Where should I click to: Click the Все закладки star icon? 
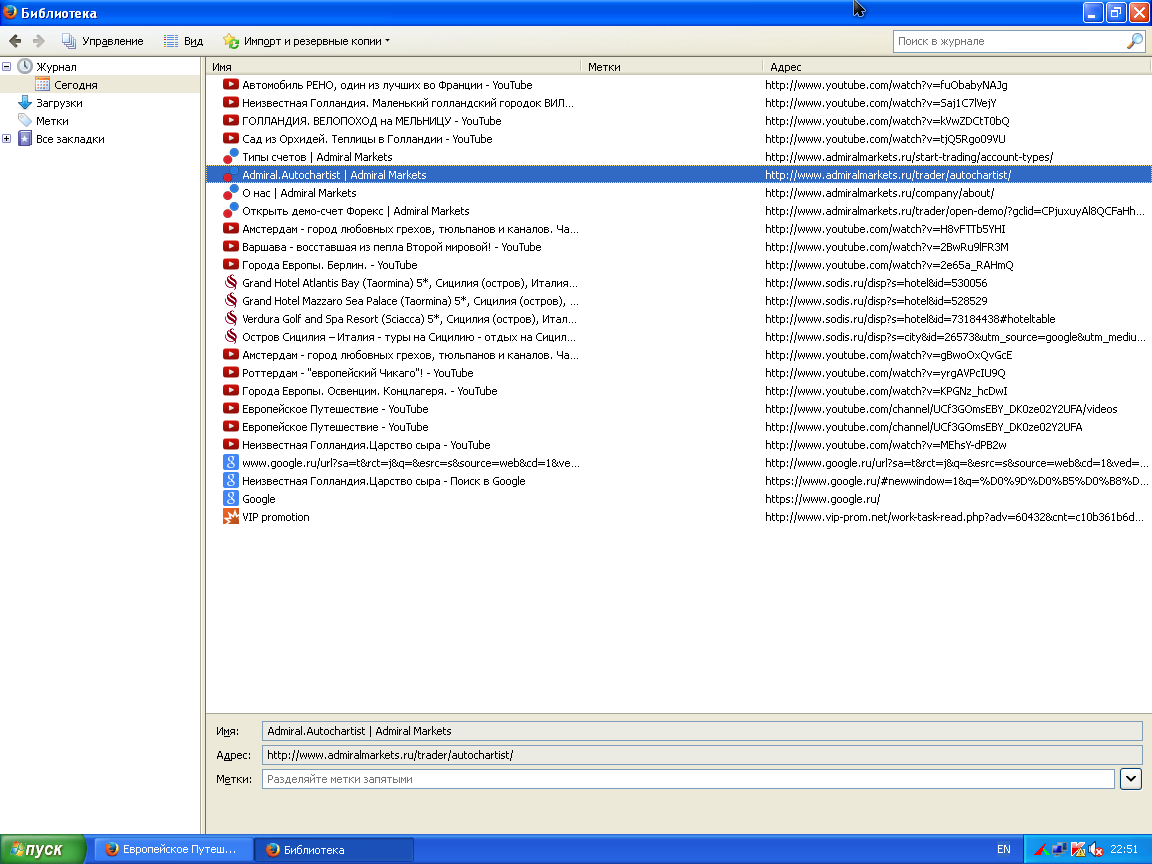25,138
